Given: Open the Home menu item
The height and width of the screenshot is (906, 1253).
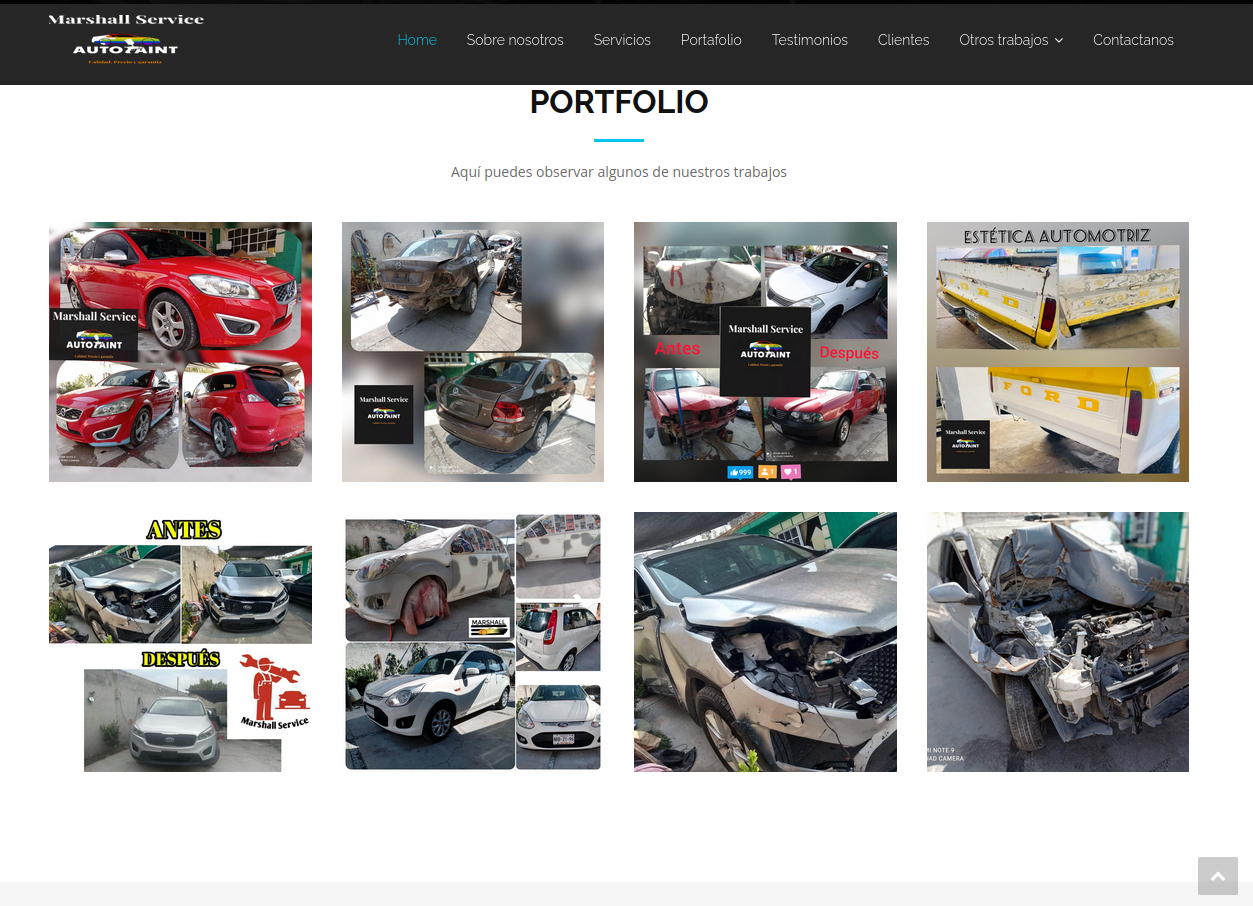Looking at the screenshot, I should coord(417,40).
